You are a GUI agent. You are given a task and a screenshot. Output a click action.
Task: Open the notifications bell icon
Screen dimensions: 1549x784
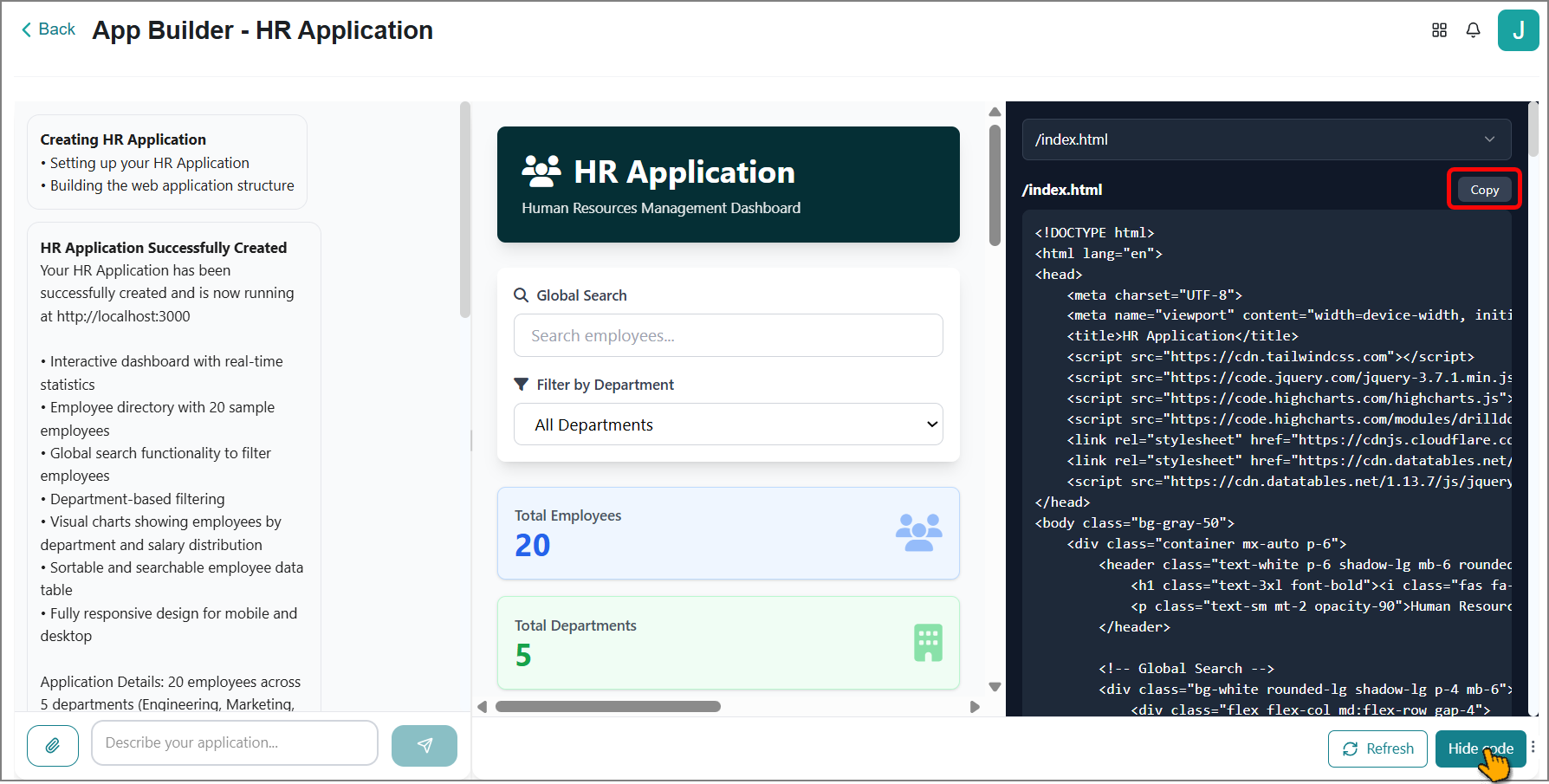click(1473, 30)
